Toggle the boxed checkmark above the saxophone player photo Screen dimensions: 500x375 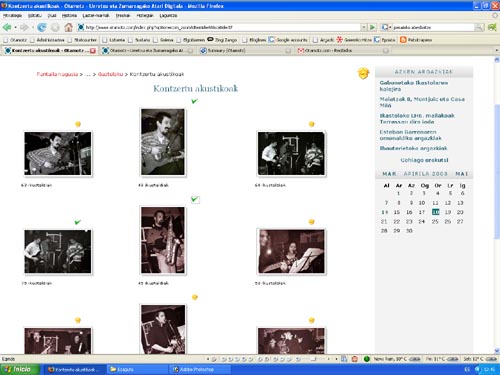click(195, 199)
